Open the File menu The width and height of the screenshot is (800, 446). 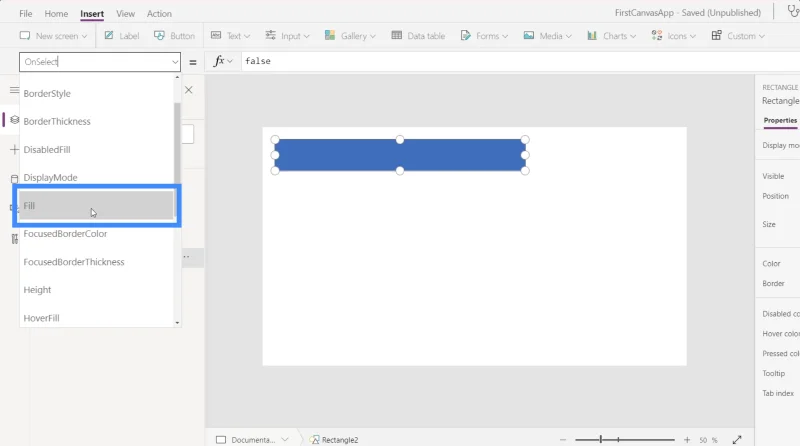coord(26,14)
